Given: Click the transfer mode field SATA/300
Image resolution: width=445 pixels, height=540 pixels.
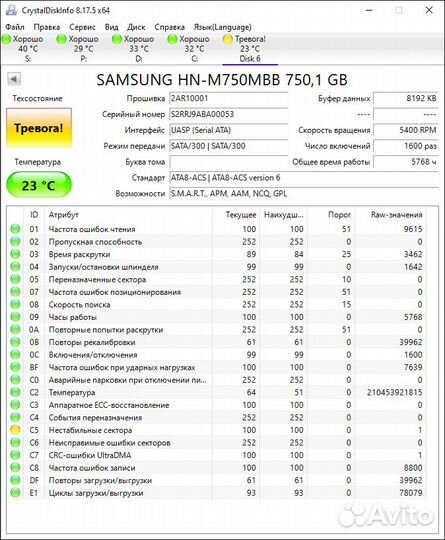Looking at the screenshot, I should click(x=229, y=146).
